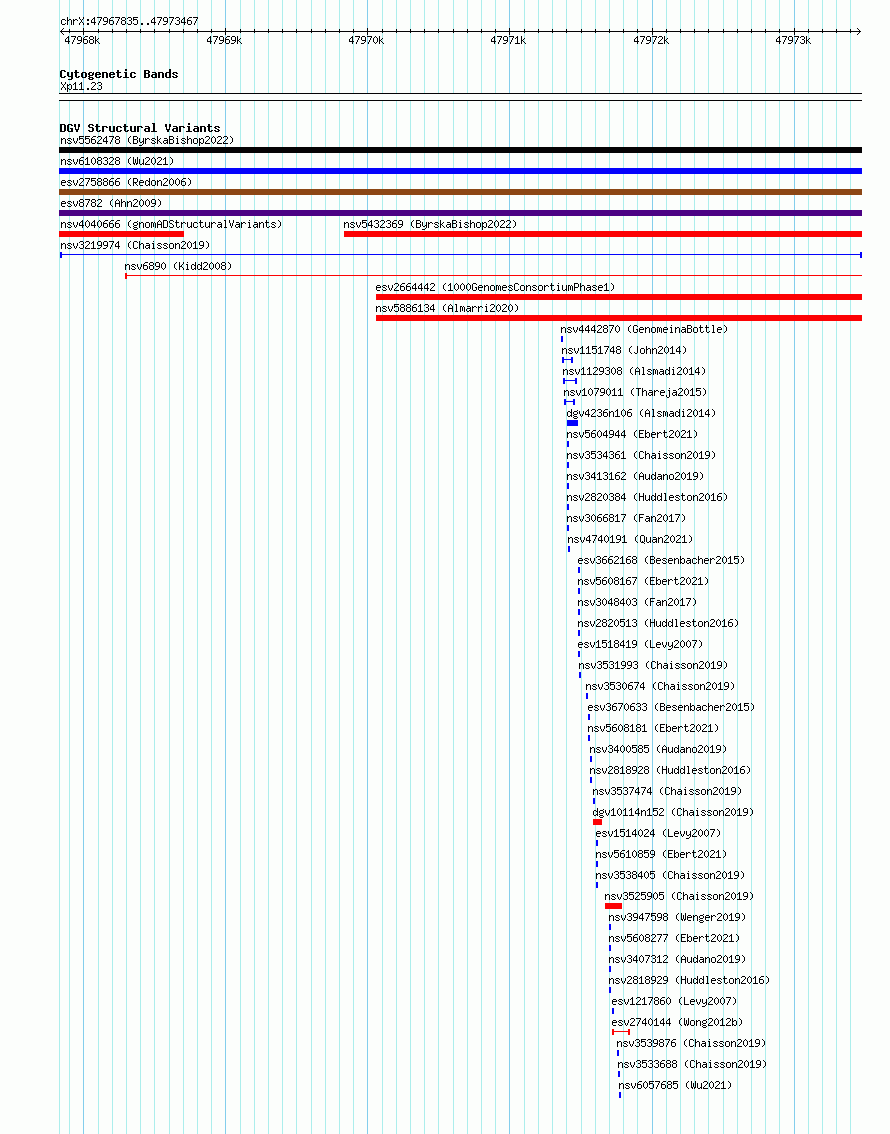This screenshot has height=1134, width=890.
Task: Select nsv5608181 (Ebert2021) label
Action: [x=653, y=728]
